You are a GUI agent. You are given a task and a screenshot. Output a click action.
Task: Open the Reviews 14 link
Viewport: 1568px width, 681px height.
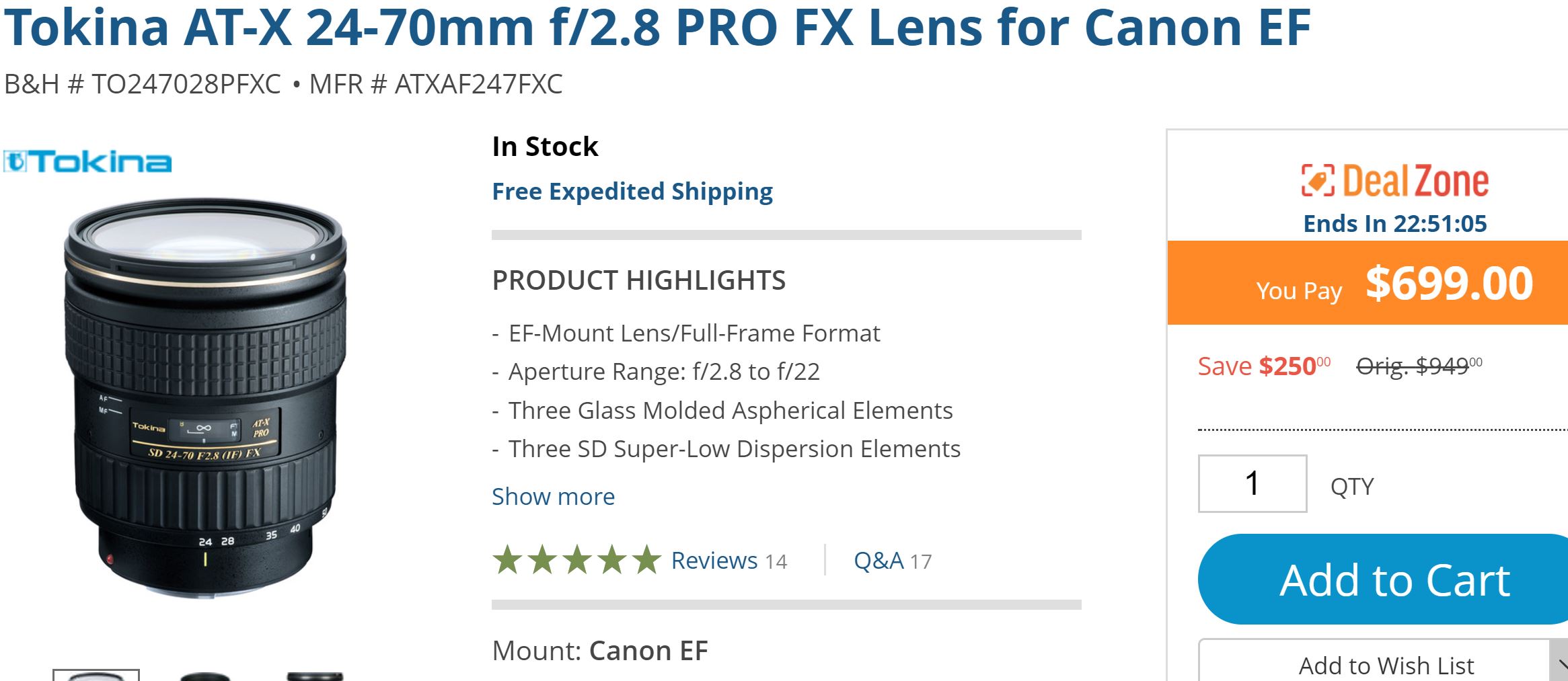click(729, 560)
